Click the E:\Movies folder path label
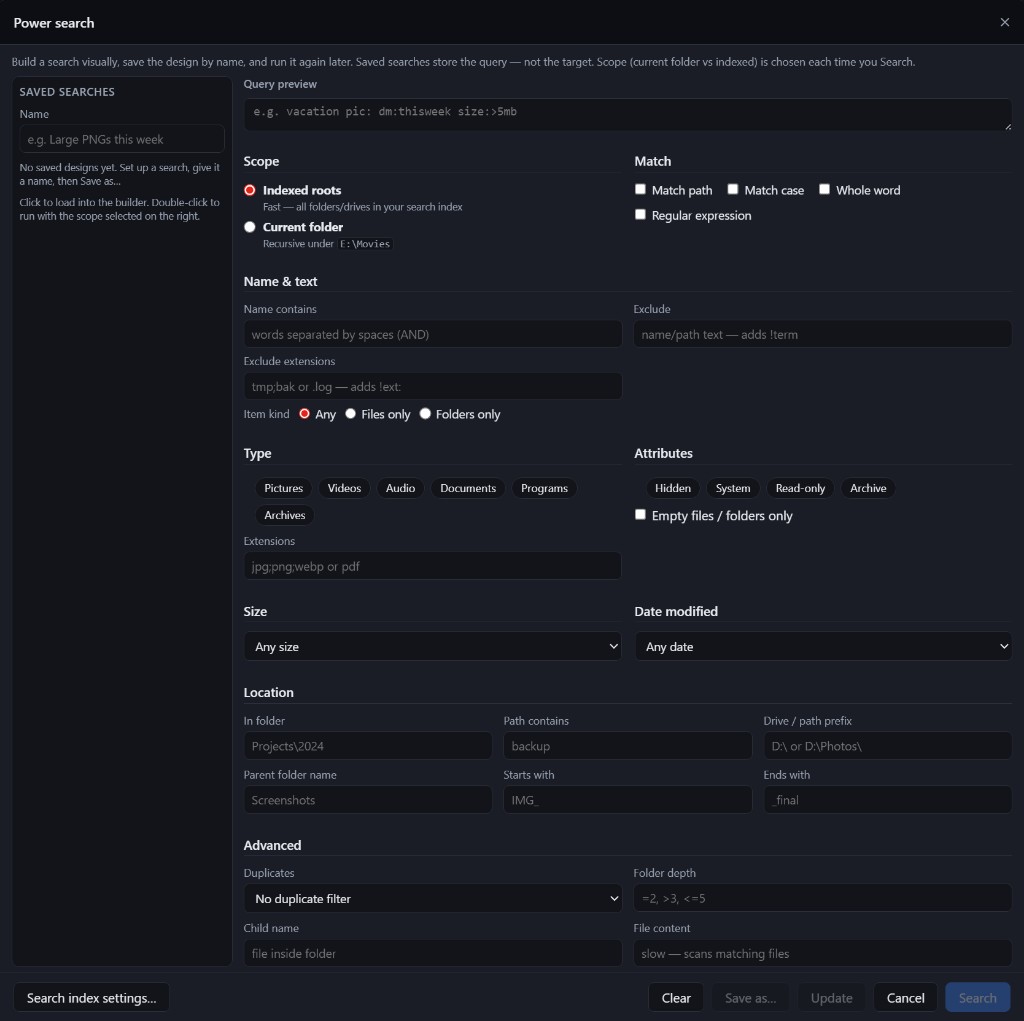 pyautogui.click(x=365, y=244)
